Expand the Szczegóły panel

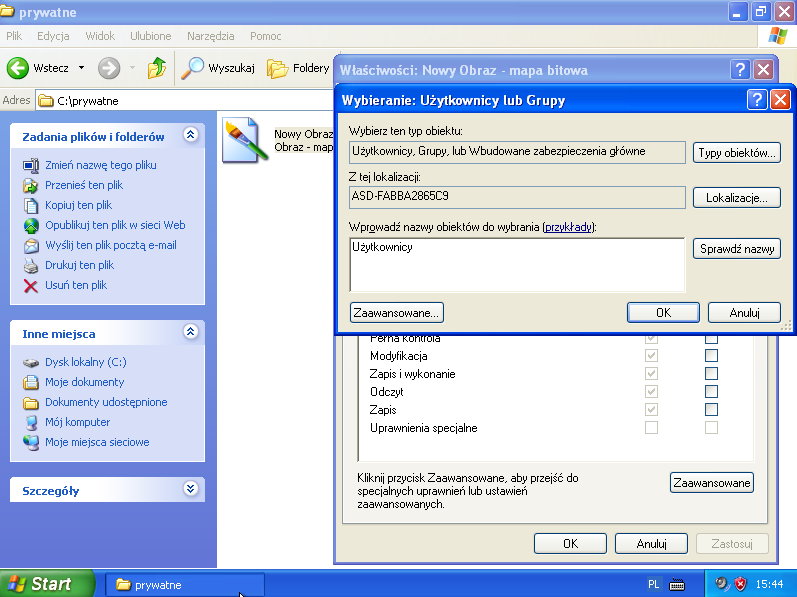pos(190,489)
